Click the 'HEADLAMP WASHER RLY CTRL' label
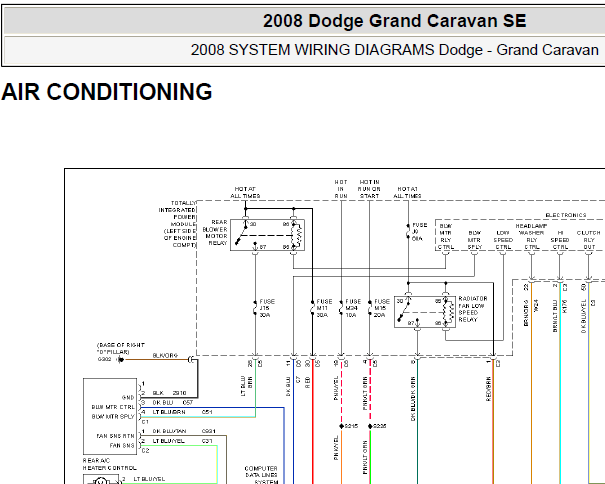 pos(531,236)
